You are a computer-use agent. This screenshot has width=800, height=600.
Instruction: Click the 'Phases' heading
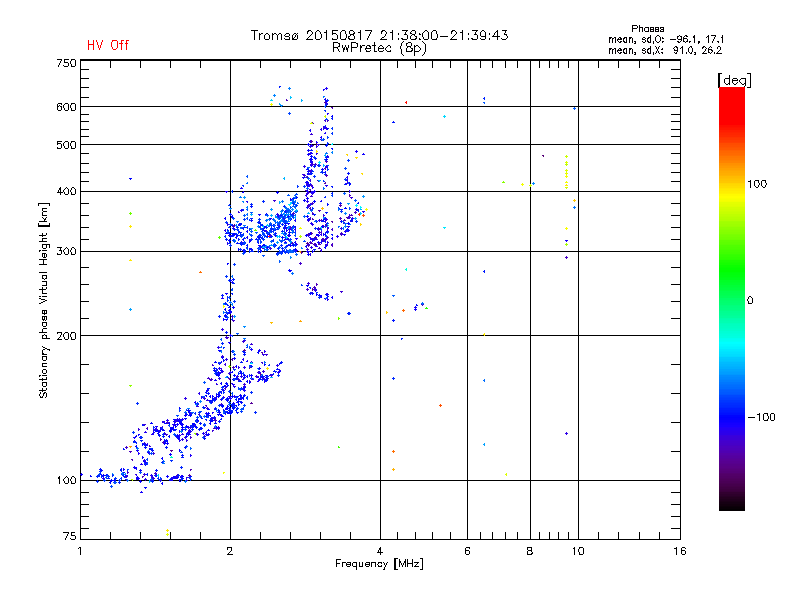click(x=648, y=29)
